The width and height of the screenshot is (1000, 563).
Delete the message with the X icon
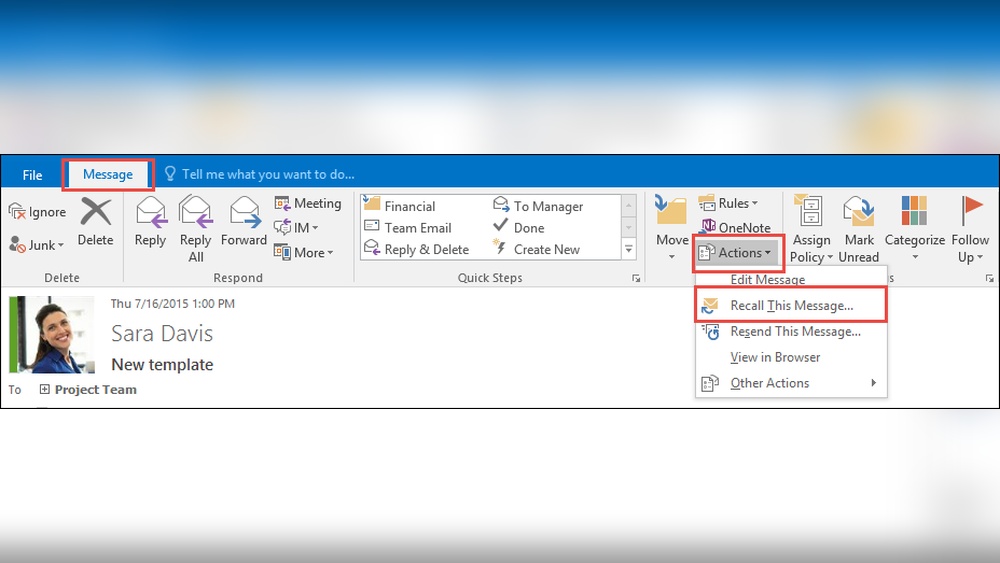(96, 212)
